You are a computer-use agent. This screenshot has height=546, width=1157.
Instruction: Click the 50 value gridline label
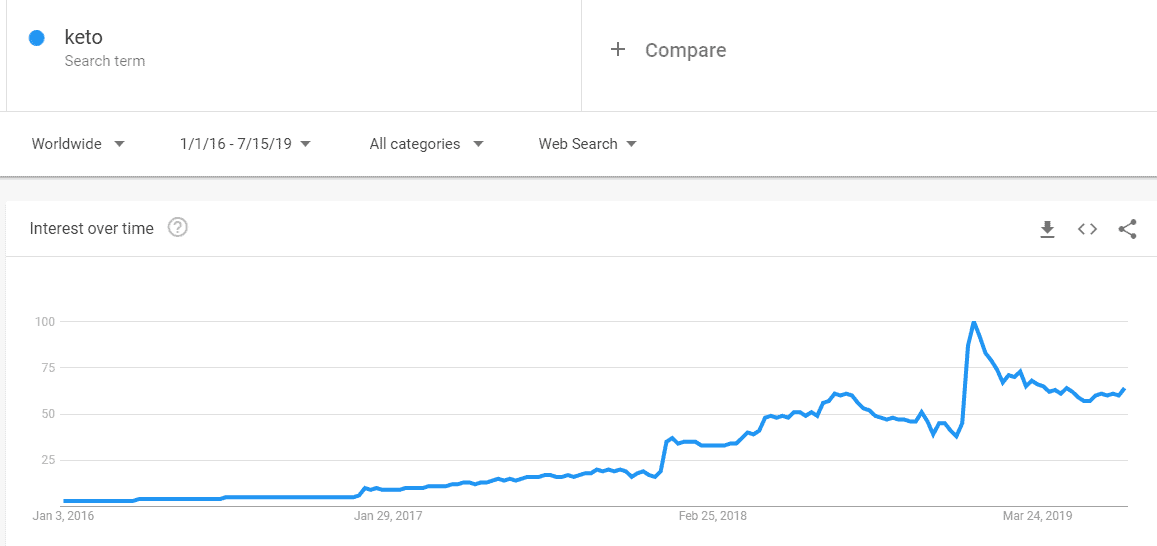point(49,414)
